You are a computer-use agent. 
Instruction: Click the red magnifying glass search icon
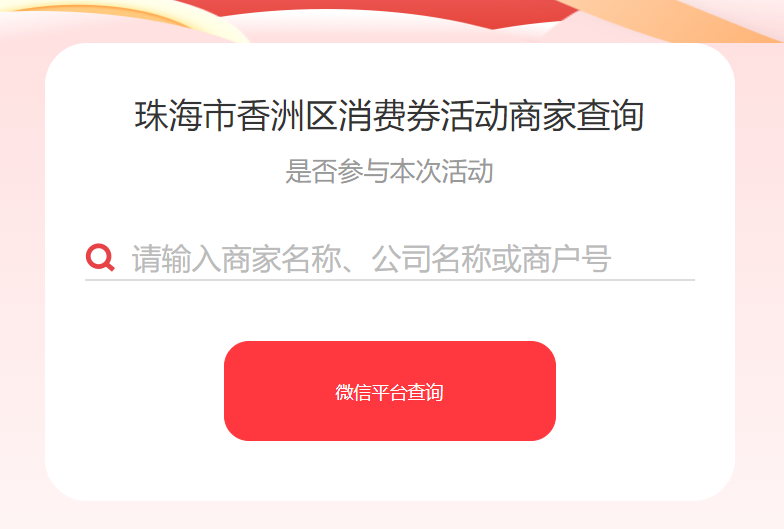100,258
